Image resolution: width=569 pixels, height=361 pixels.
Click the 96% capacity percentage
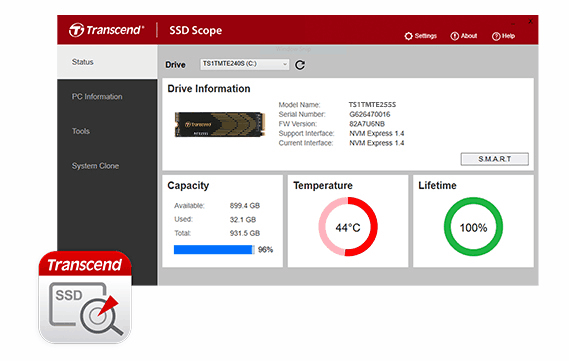coord(265,250)
